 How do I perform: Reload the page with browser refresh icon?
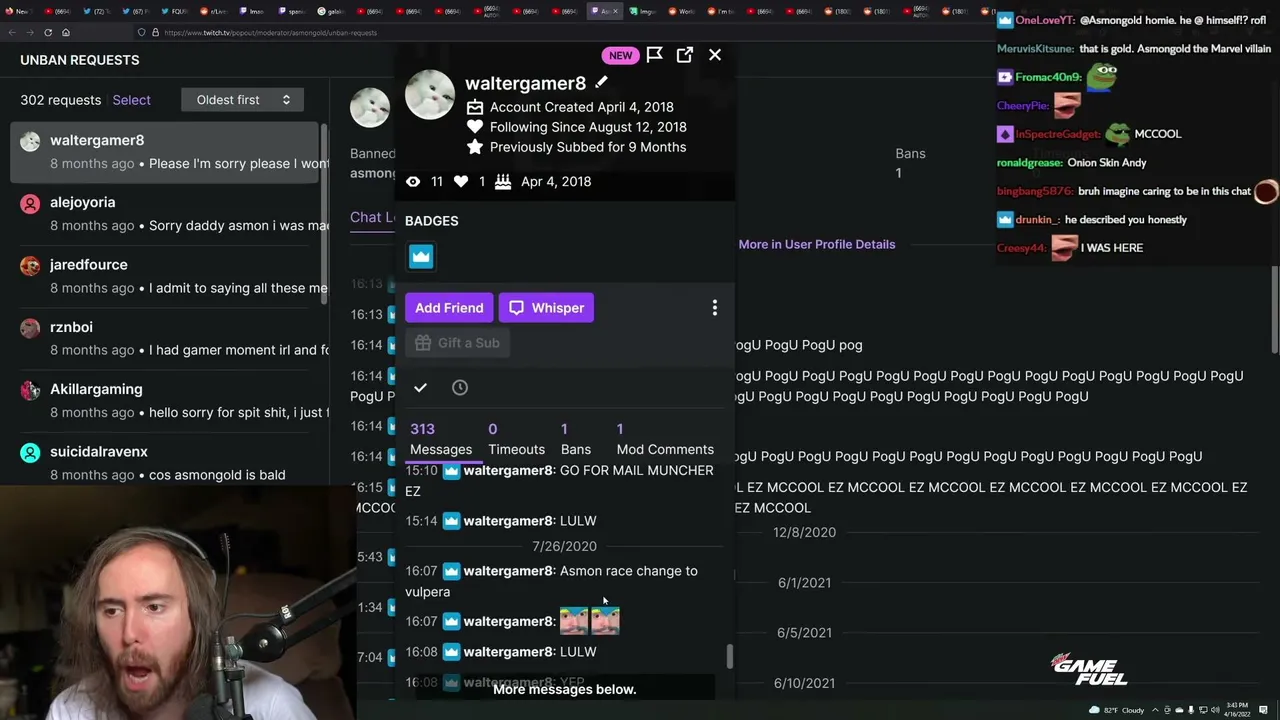(x=48, y=32)
